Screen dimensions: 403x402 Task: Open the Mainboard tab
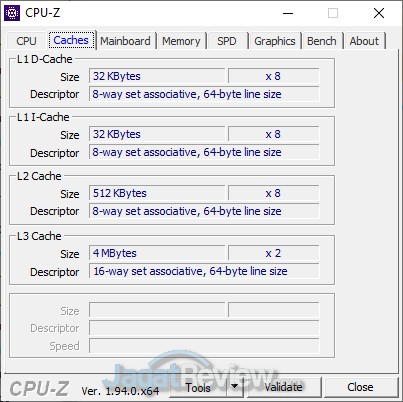click(125, 41)
